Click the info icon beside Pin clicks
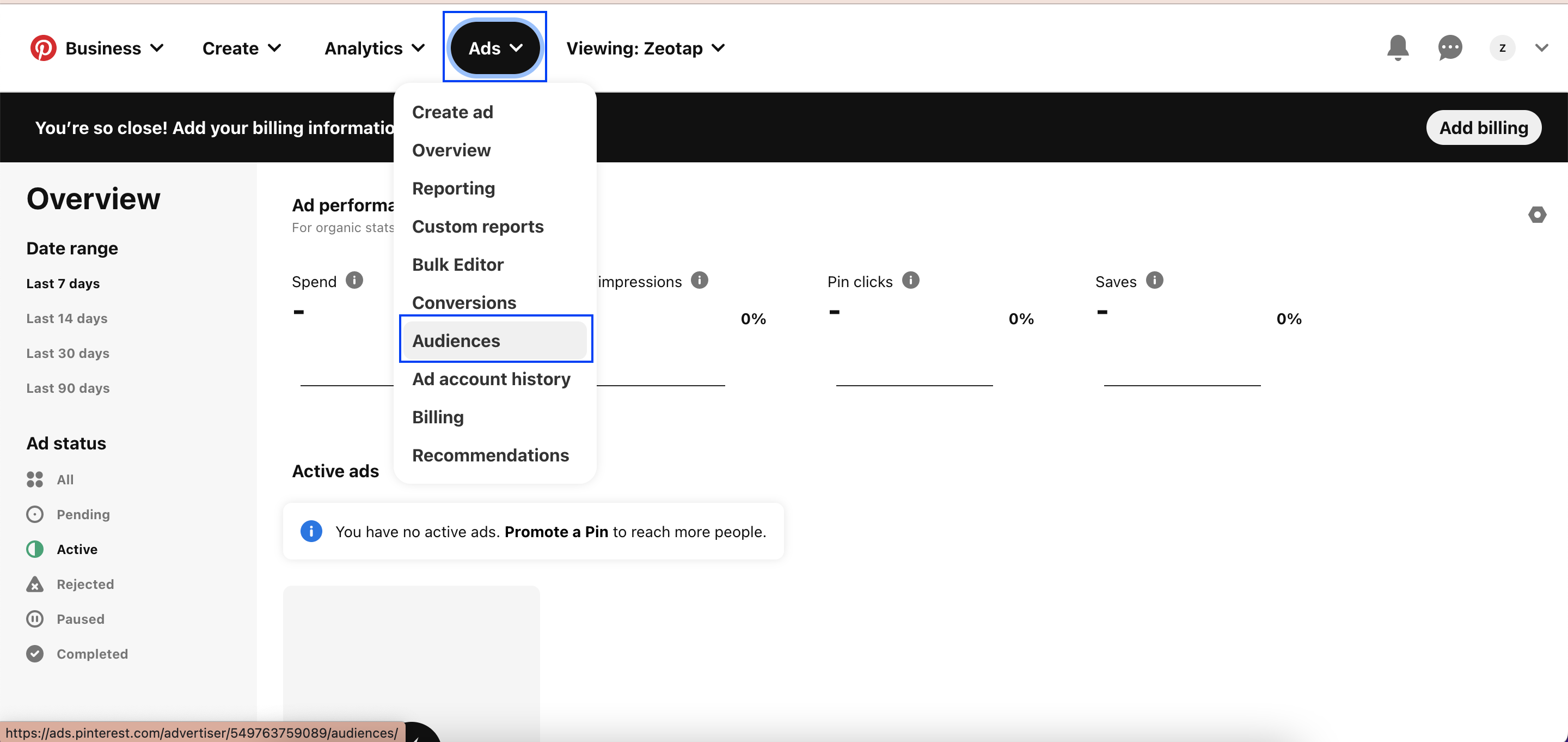1568x742 pixels. tap(911, 280)
